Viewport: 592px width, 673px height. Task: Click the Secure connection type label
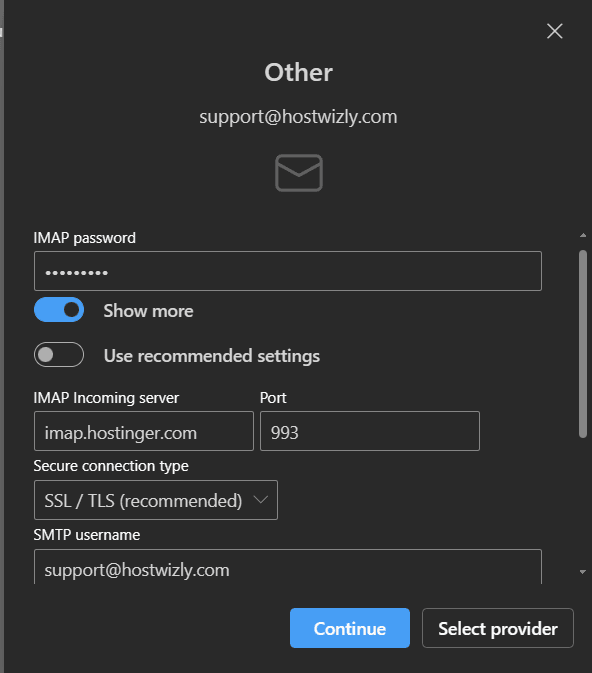click(x=111, y=466)
